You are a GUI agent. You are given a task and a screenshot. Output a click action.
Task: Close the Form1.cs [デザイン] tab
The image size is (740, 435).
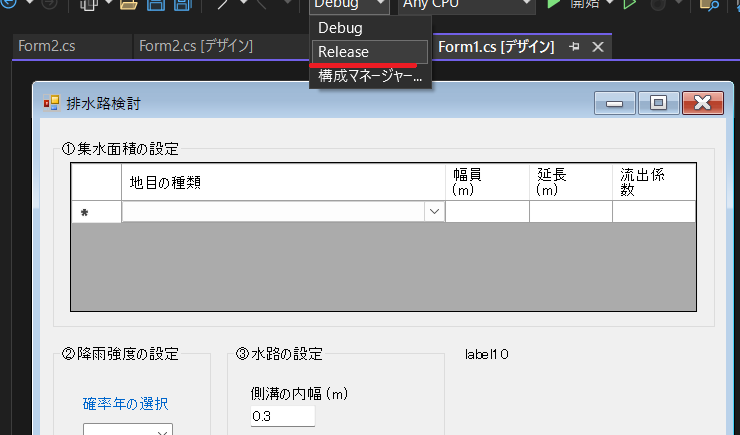pos(598,47)
